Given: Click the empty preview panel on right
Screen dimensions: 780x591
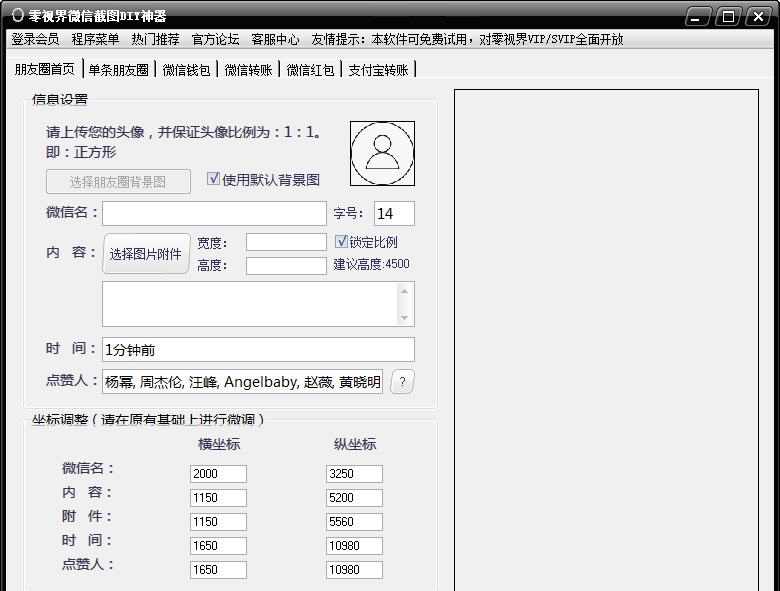Looking at the screenshot, I should [606, 340].
